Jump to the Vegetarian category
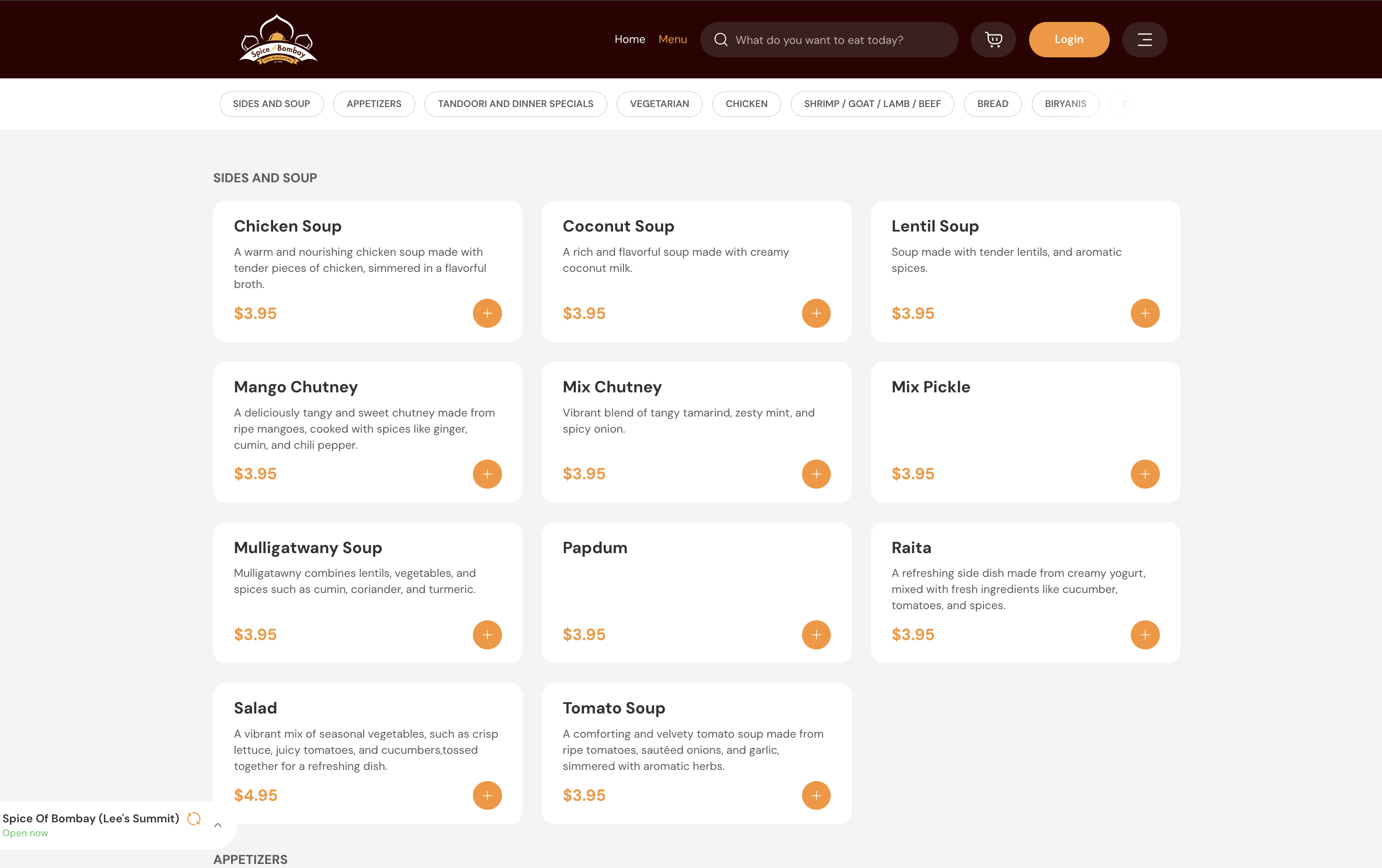The width and height of the screenshot is (1382, 868). pyautogui.click(x=659, y=104)
